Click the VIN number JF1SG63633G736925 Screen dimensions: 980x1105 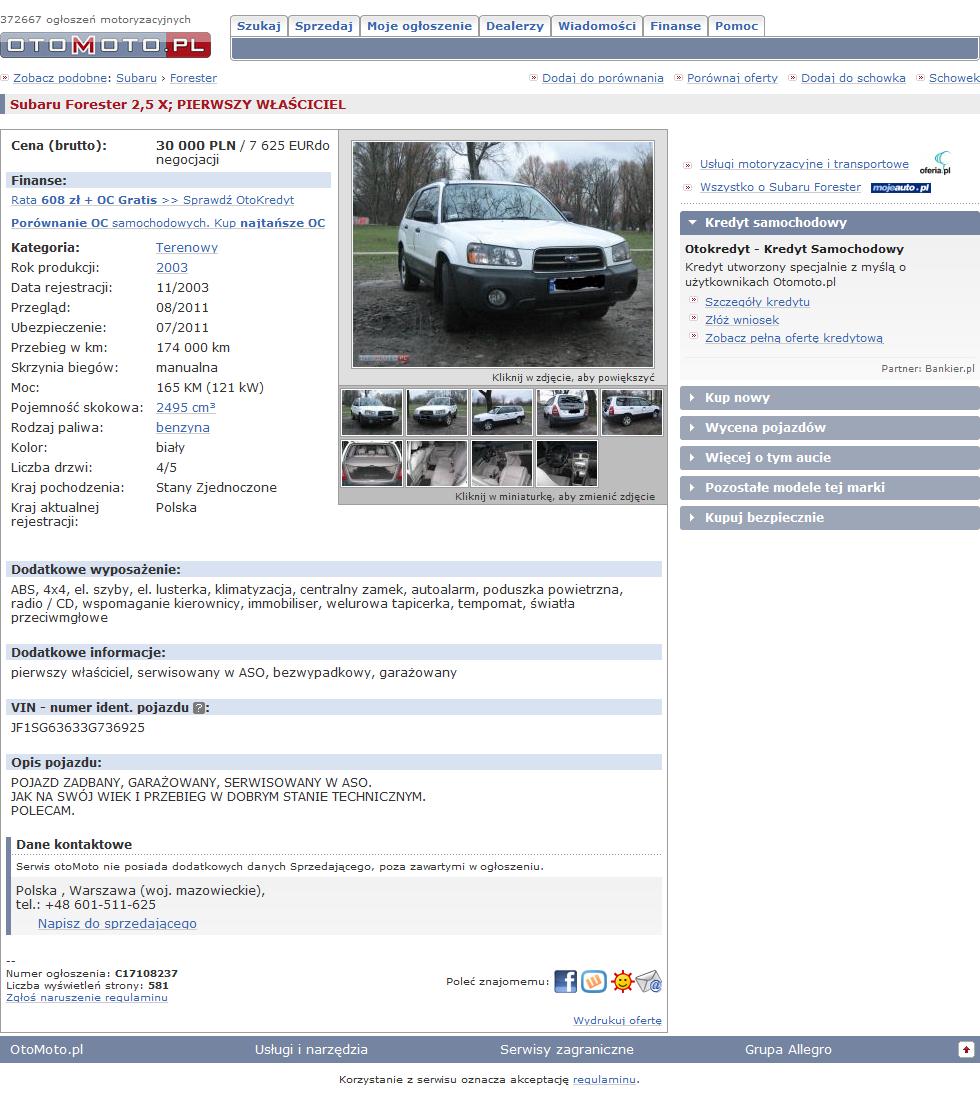pos(77,727)
